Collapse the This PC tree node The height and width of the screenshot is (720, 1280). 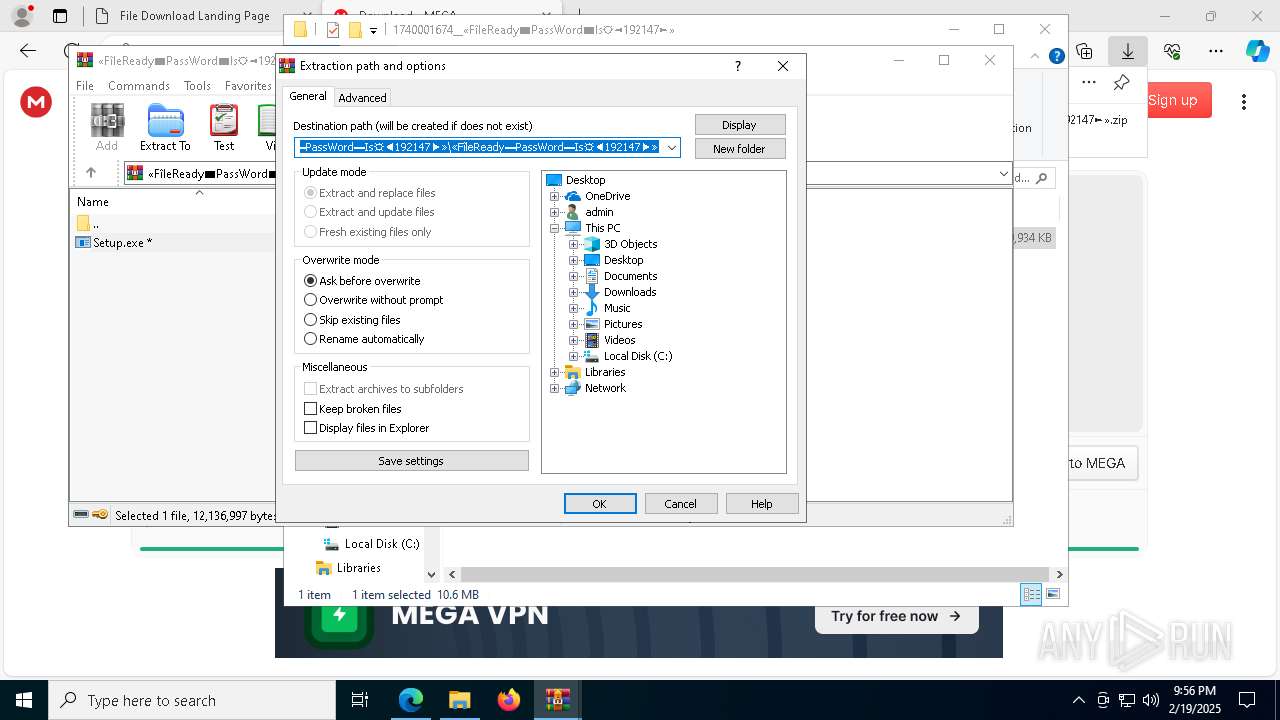[555, 228]
